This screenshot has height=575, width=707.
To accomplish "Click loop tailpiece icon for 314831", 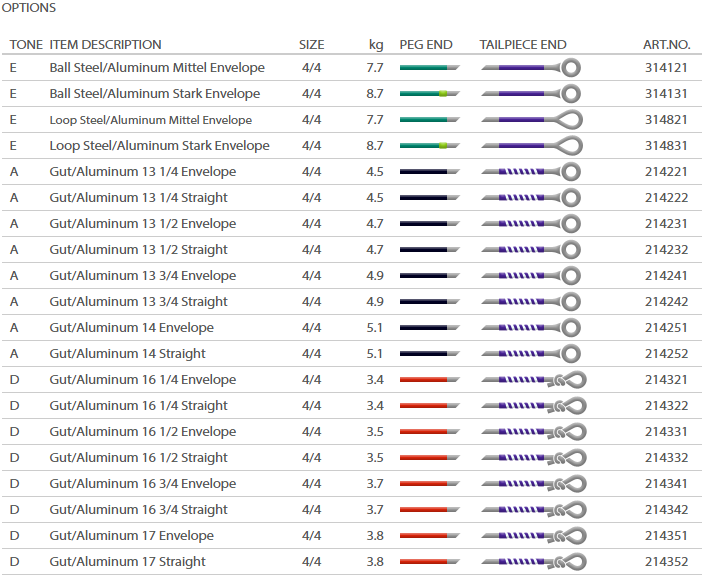I will pos(532,146).
